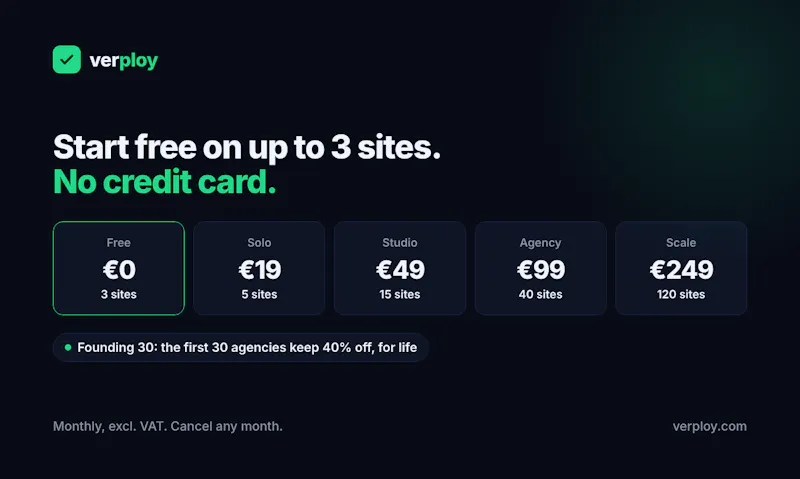Screen dimensions: 800x479
Task: Click the '40 sites' label in Agency card
Action: pyautogui.click(x=540, y=294)
